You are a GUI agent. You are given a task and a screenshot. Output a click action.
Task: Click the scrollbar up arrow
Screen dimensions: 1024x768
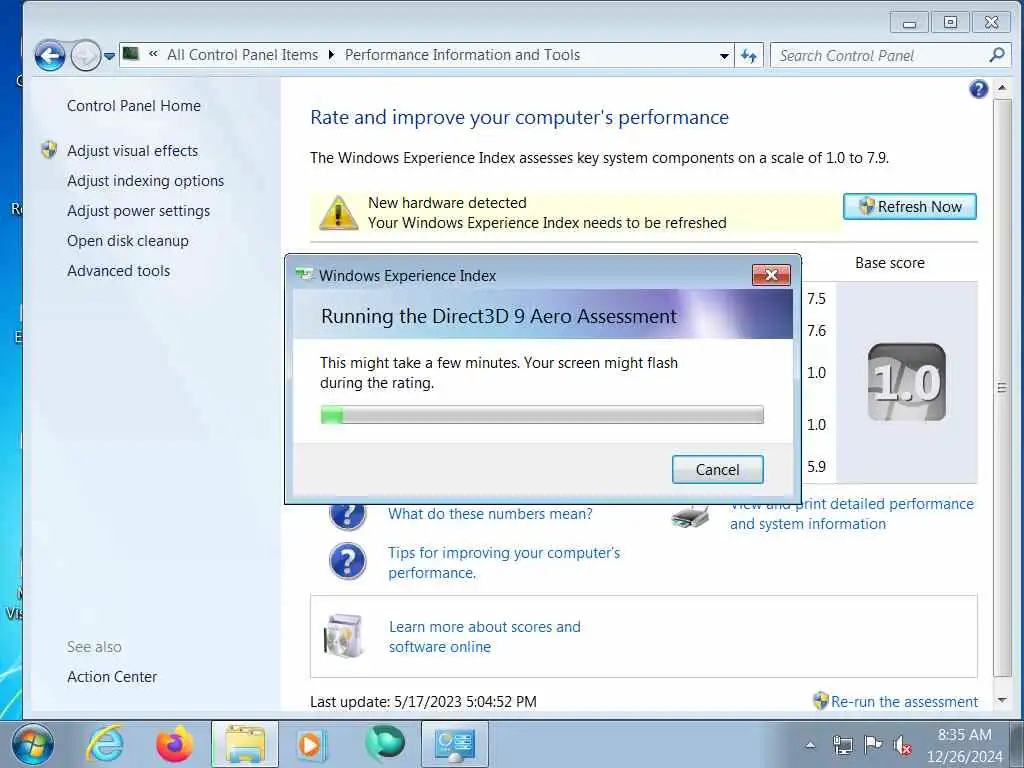pos(1001,88)
